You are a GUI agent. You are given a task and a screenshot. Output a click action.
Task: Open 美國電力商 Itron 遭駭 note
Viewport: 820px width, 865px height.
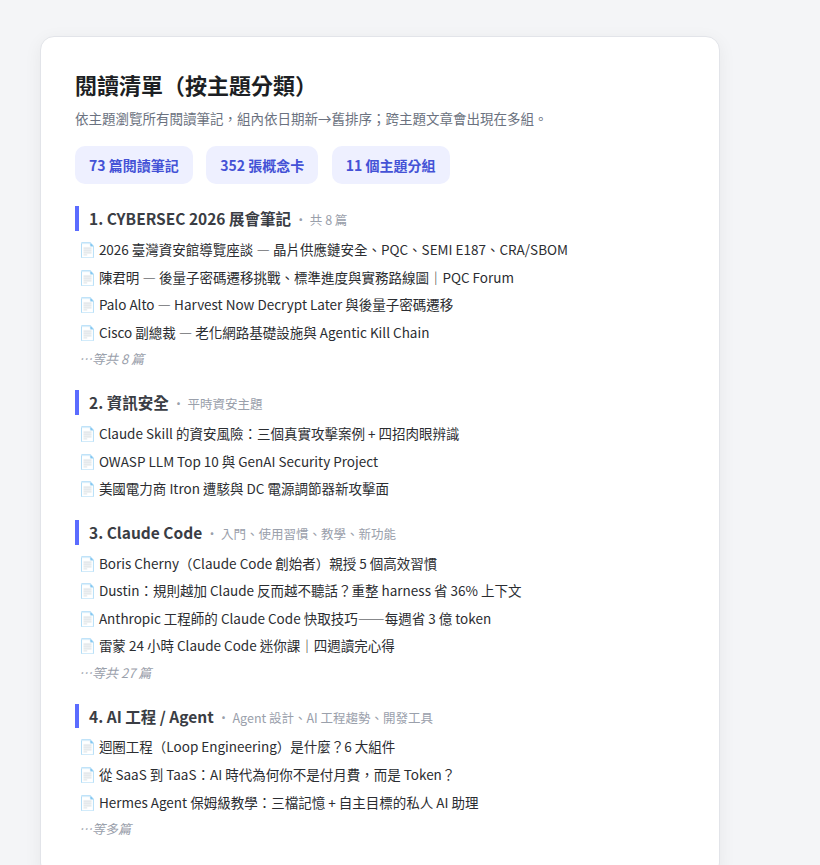(x=244, y=489)
